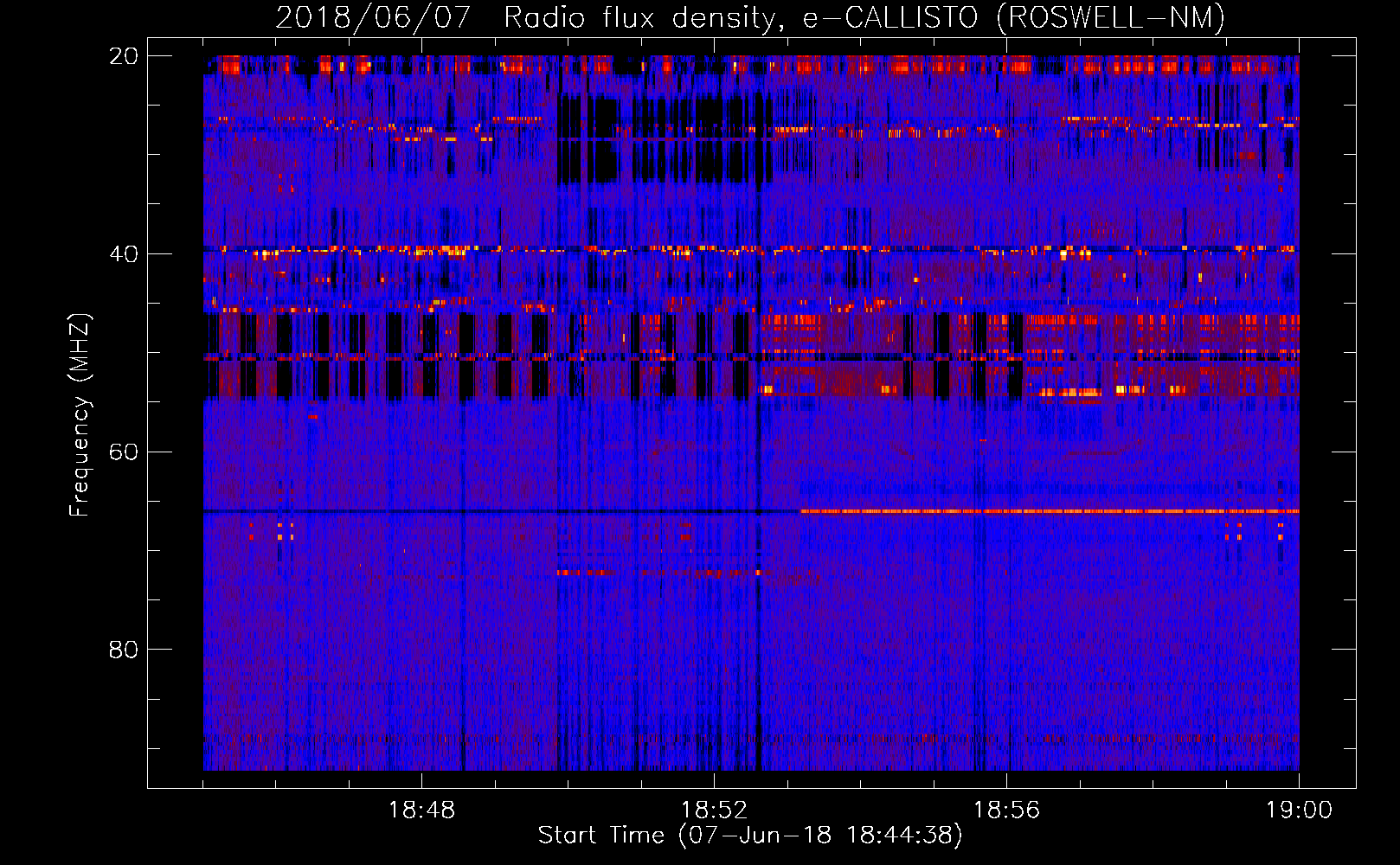Click the 18:56 time tick label
The image size is (1400, 865).
point(1006,811)
